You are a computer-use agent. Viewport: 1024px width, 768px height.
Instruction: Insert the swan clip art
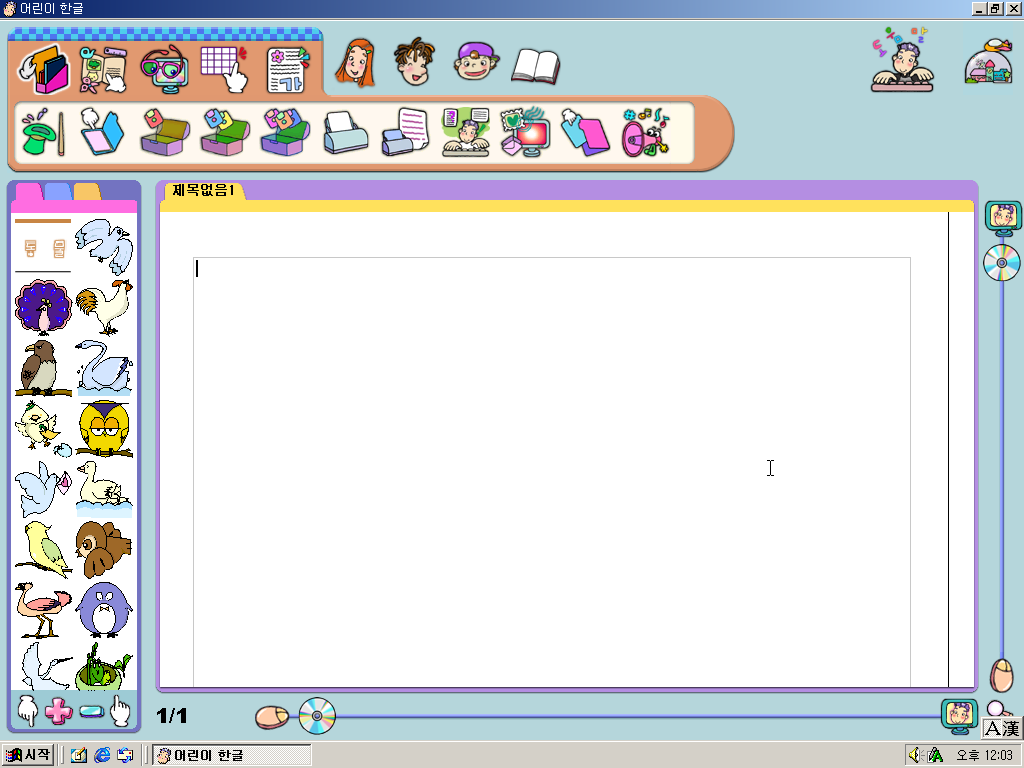(x=104, y=368)
